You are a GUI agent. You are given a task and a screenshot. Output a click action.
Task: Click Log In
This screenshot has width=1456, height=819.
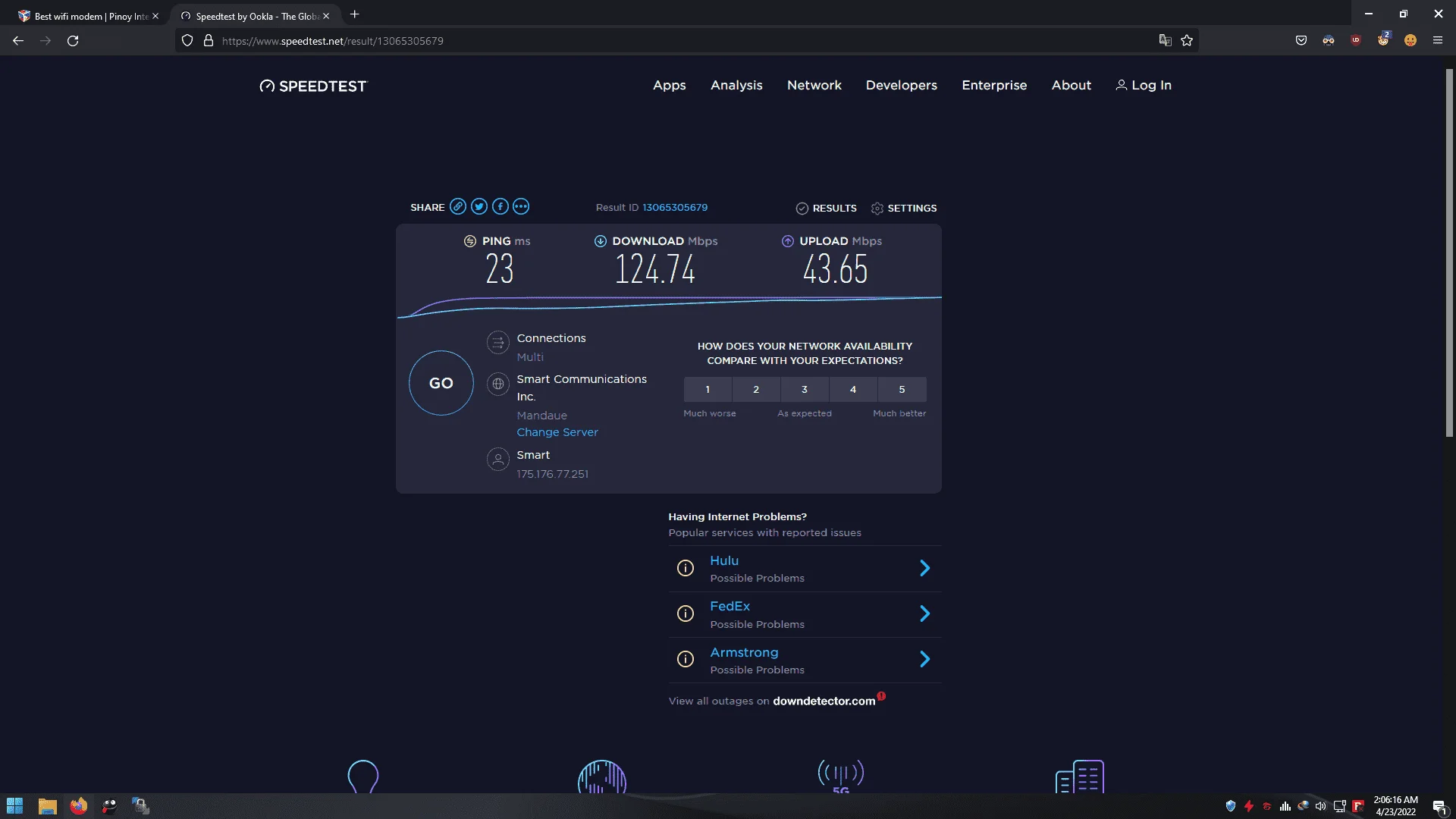pyautogui.click(x=1144, y=86)
